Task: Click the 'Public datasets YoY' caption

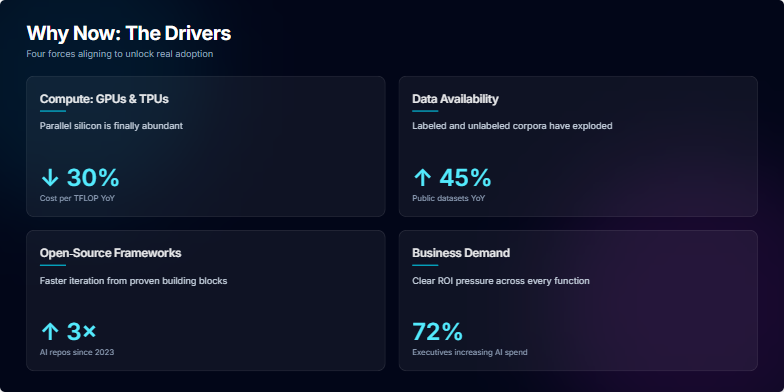Action: point(448,198)
